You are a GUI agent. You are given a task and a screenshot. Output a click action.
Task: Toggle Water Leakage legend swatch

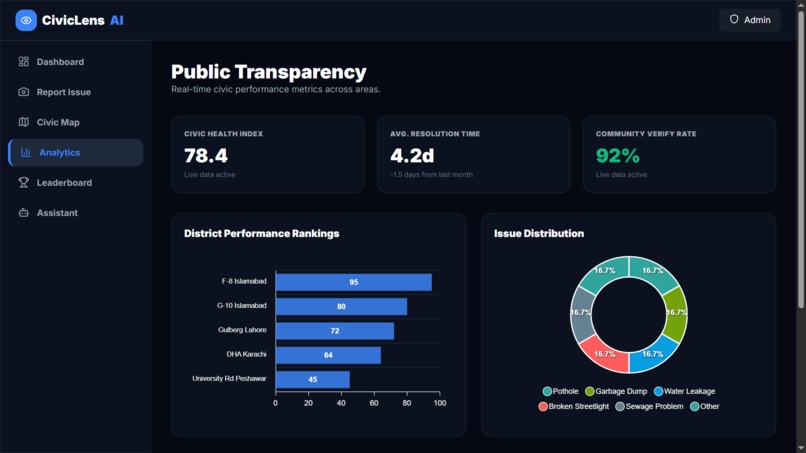click(x=658, y=391)
